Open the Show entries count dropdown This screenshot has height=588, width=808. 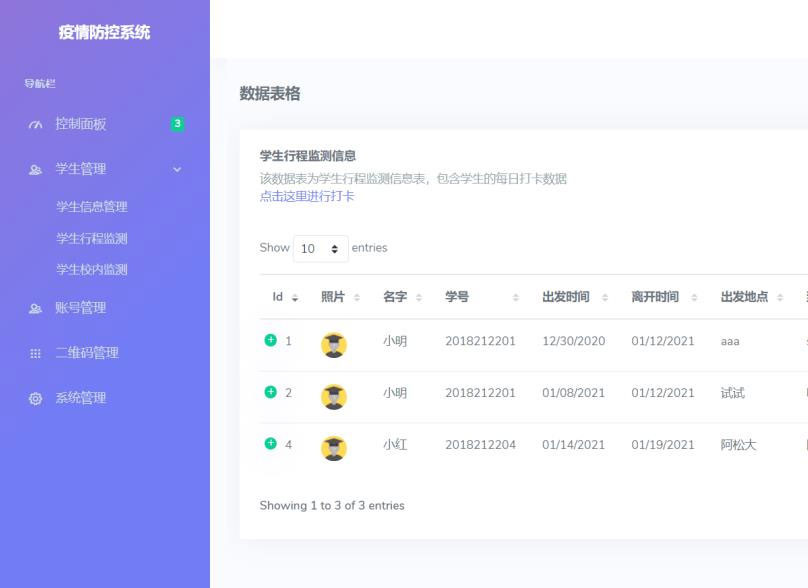point(321,249)
